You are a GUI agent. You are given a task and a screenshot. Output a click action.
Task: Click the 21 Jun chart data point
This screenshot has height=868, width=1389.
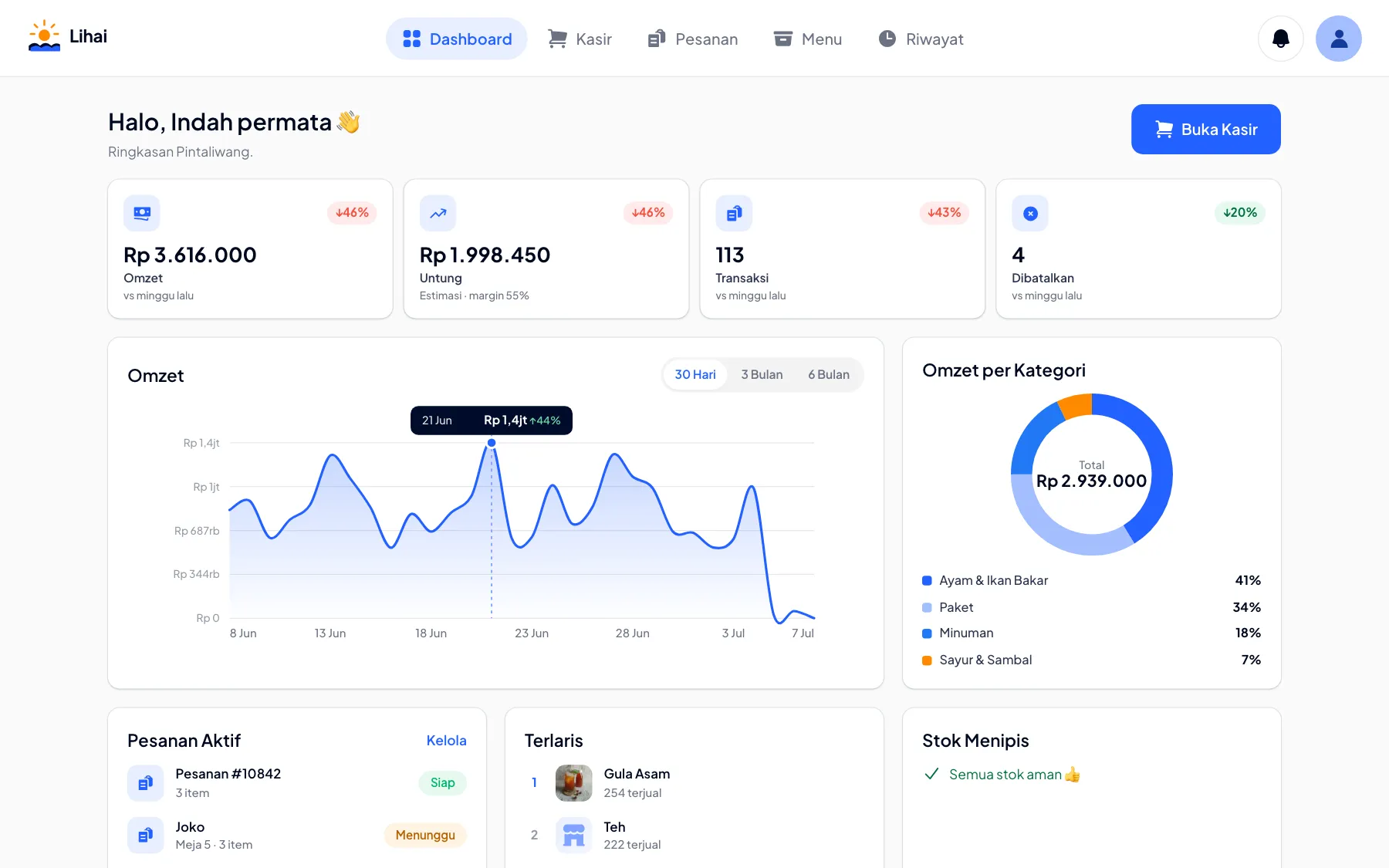point(492,443)
